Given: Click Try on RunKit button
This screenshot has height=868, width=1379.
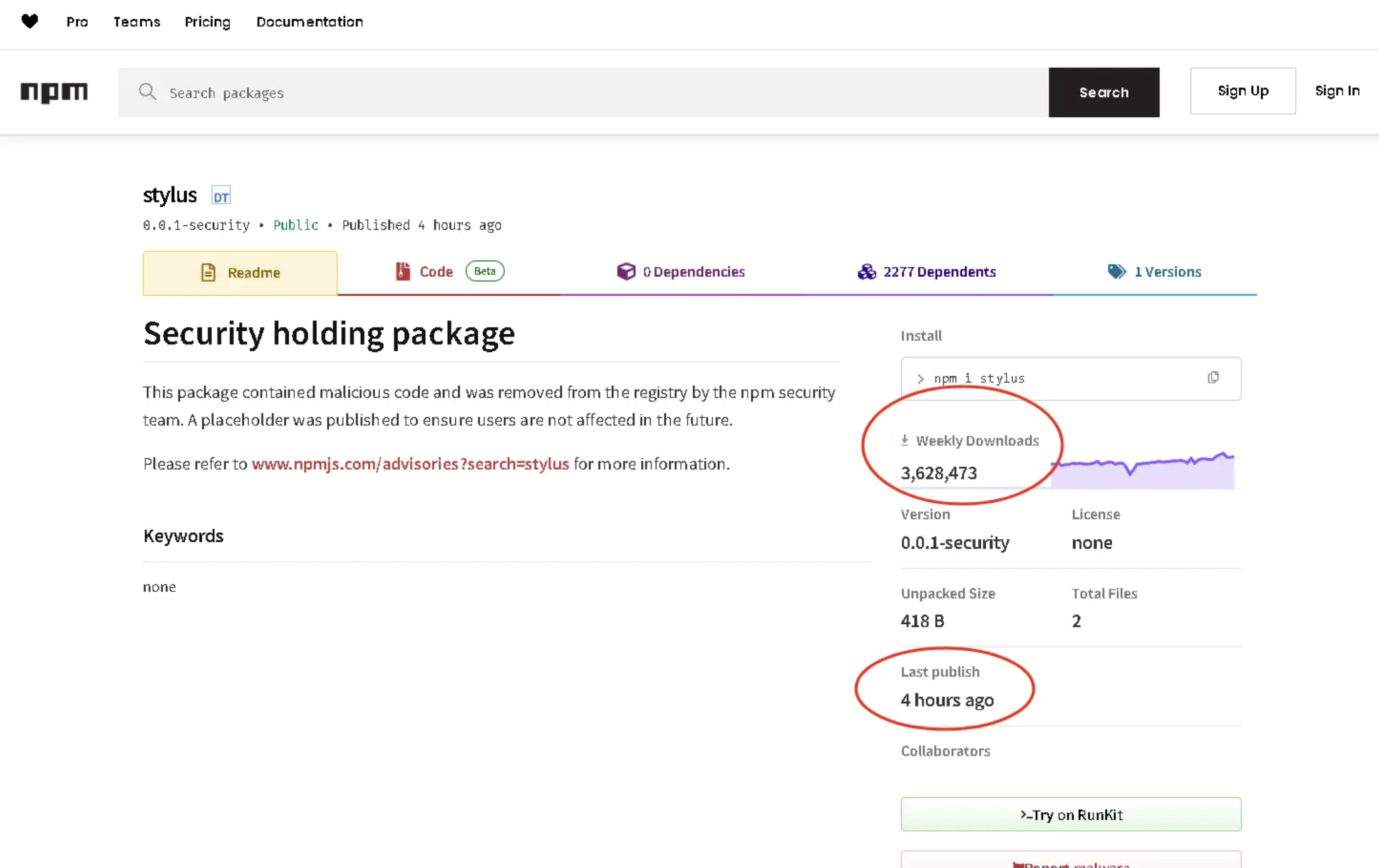Looking at the screenshot, I should tap(1071, 814).
